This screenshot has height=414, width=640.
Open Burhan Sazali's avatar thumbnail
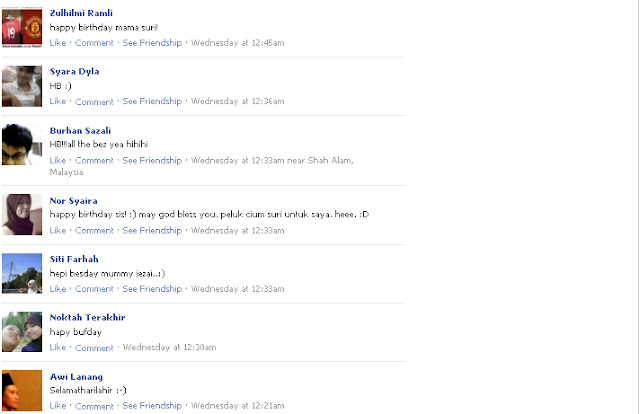click(x=22, y=145)
